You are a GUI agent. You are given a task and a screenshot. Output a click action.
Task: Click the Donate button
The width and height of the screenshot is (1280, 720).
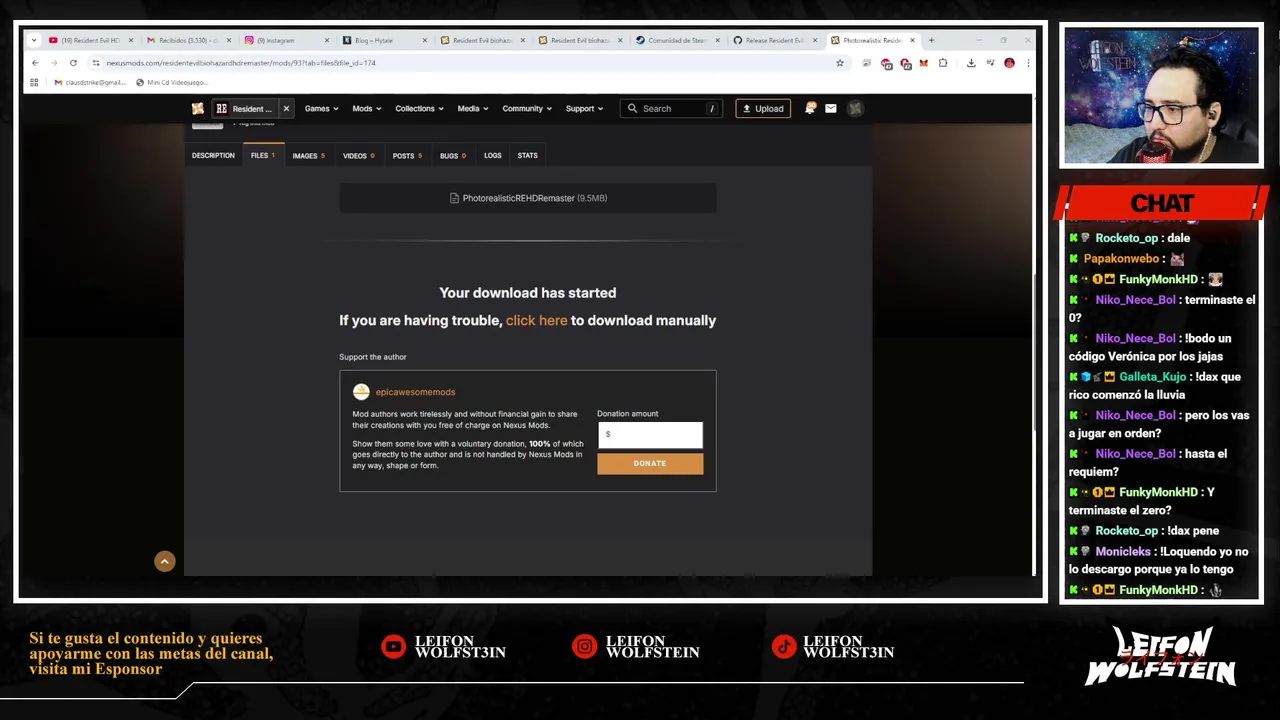[x=650, y=463]
